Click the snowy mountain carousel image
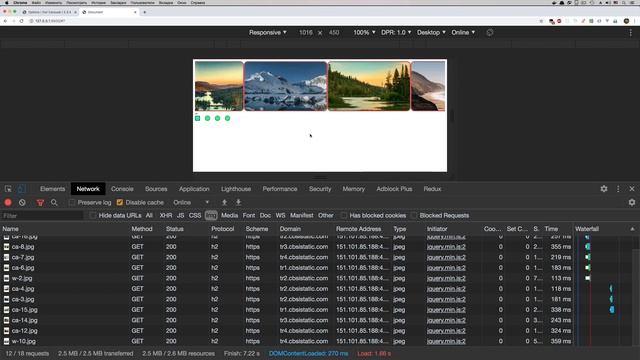640x360 pixels. 285,86
